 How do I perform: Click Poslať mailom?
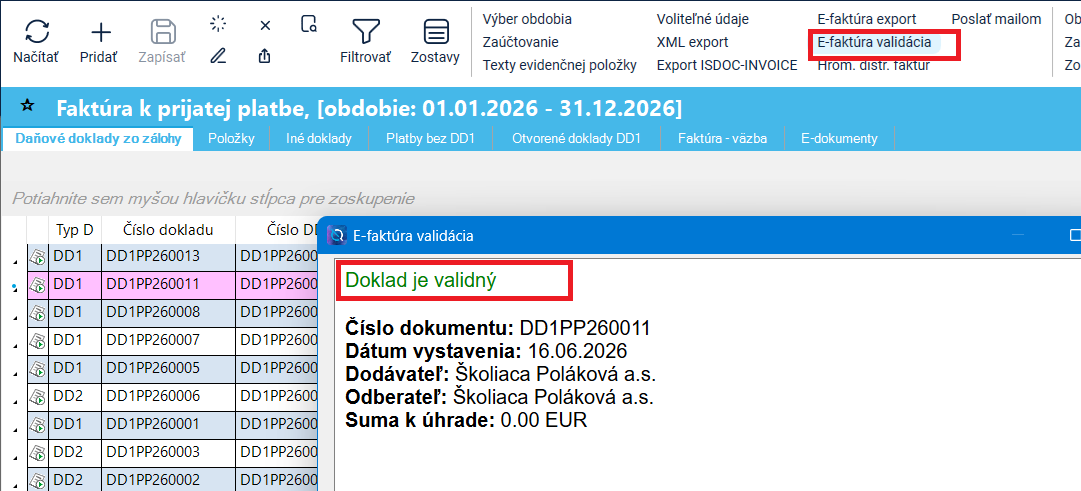coord(996,19)
